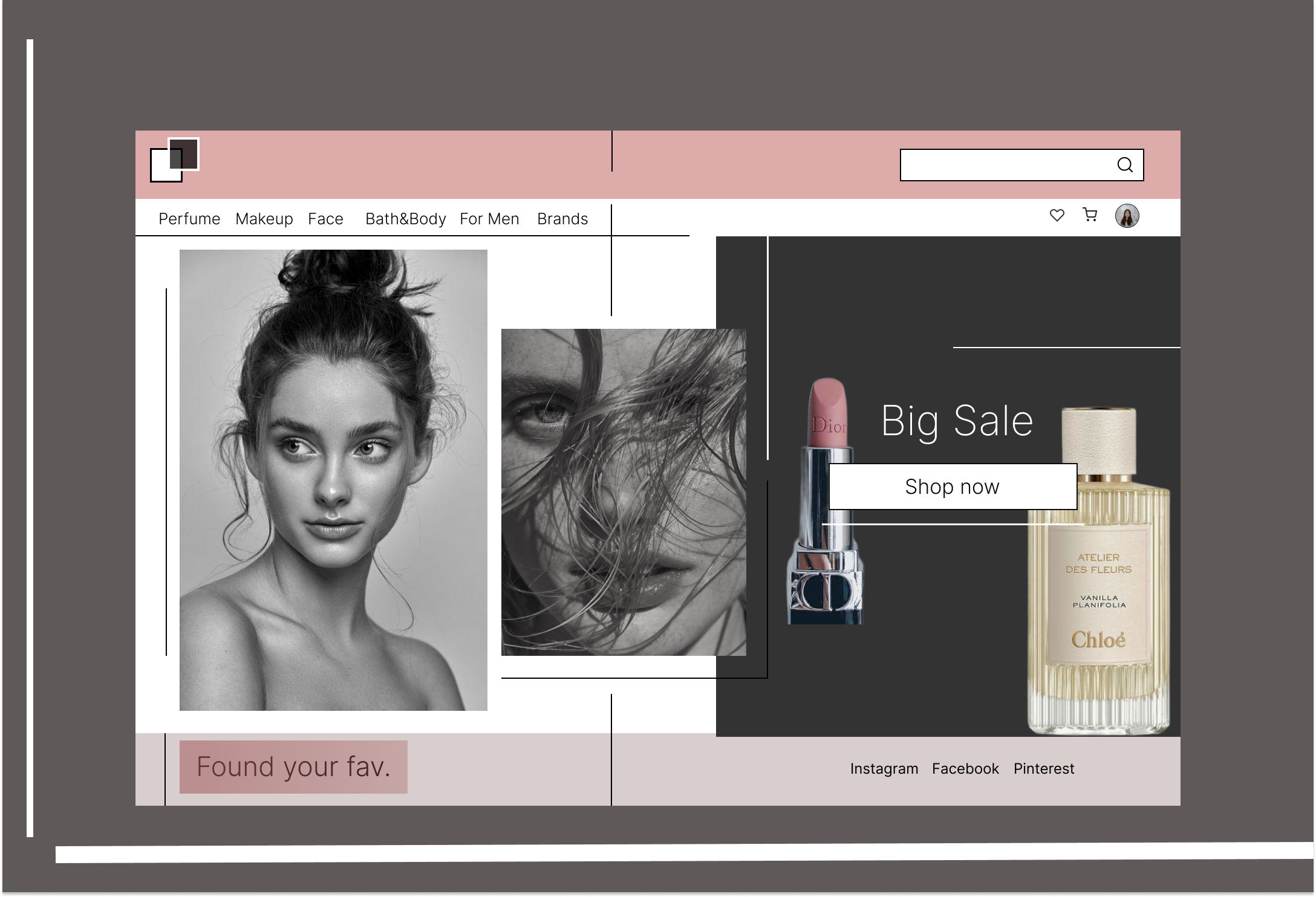Go to Bath&Body category
This screenshot has height=897, width=1316.
point(405,219)
